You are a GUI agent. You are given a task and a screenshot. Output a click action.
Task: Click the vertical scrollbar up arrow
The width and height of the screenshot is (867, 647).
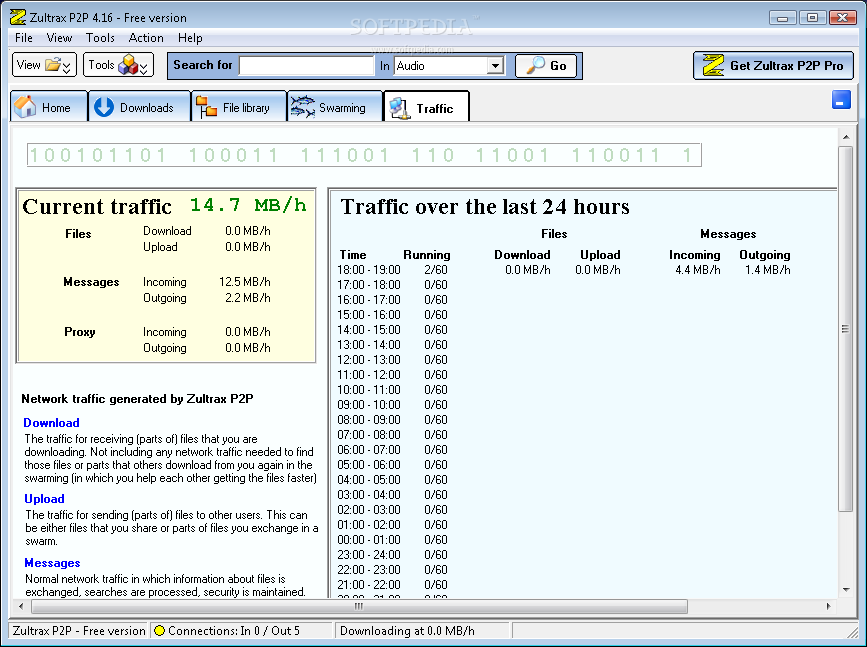845,137
